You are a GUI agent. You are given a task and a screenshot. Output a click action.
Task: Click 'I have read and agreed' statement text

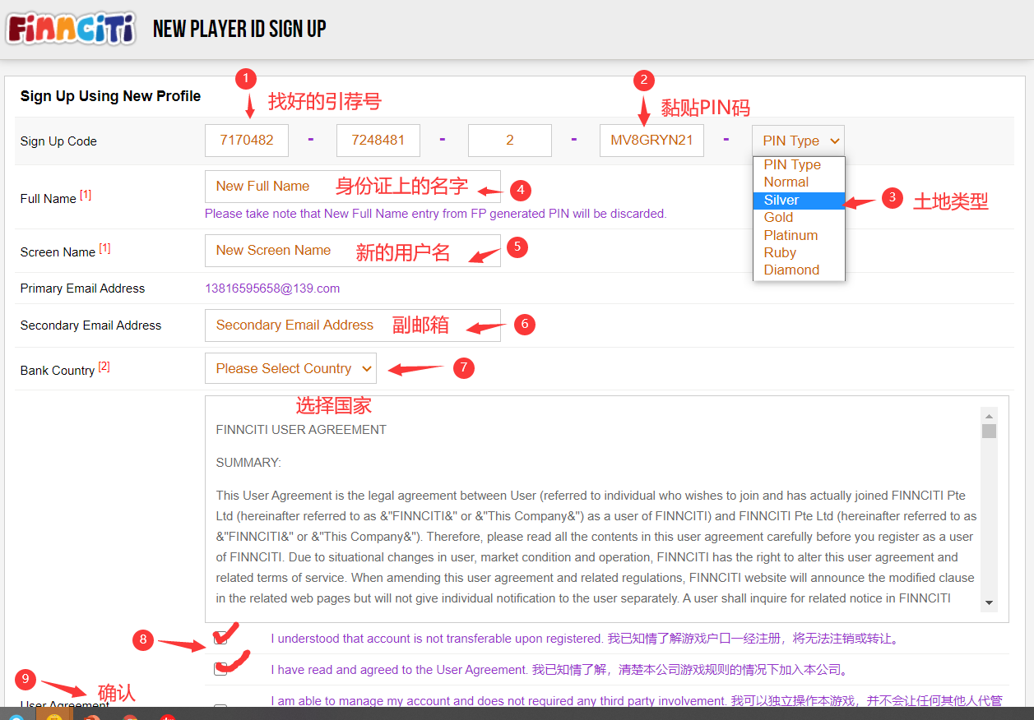coord(559,670)
